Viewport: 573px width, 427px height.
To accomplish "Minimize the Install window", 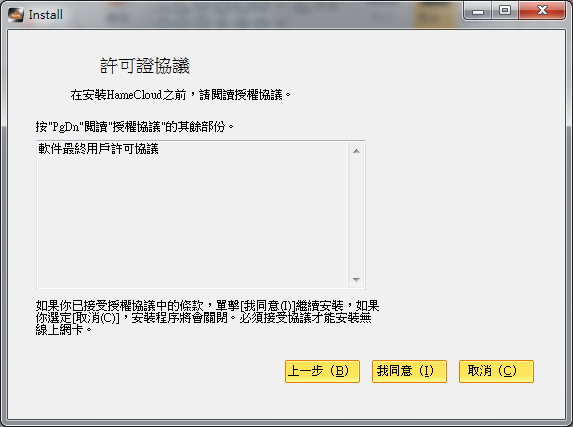I will (478, 11).
